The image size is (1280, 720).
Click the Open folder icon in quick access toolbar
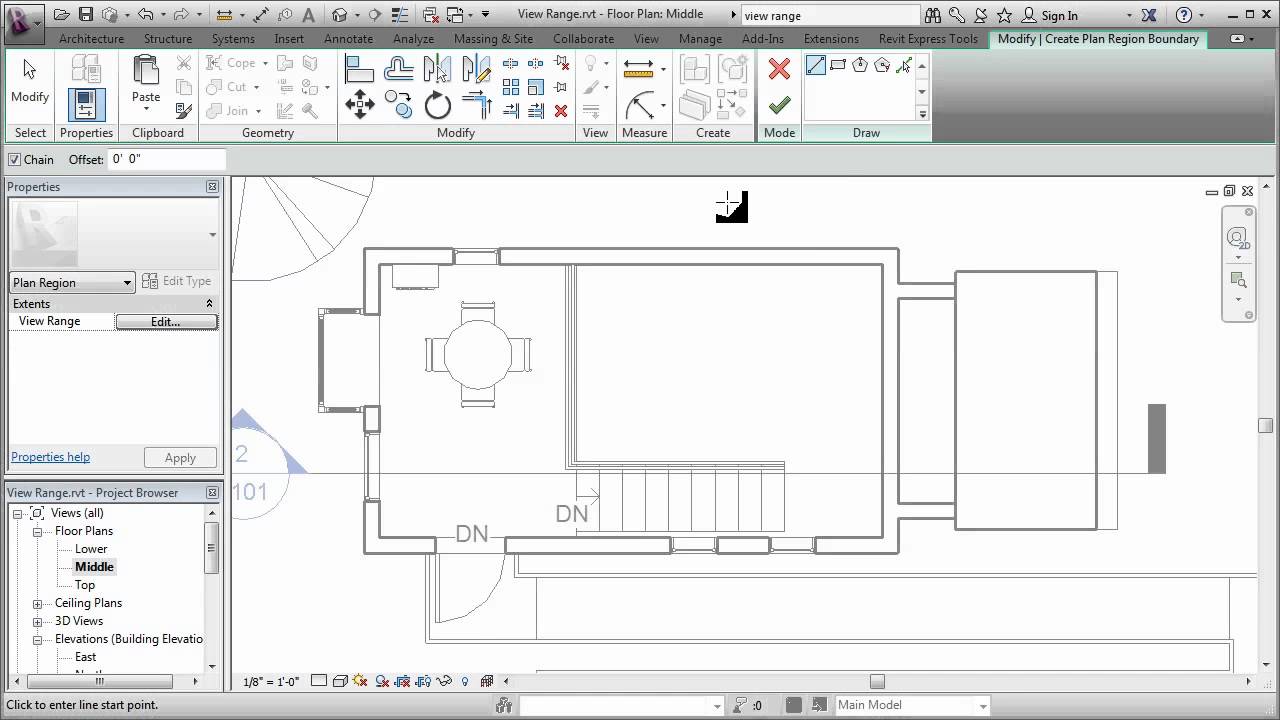[62, 15]
